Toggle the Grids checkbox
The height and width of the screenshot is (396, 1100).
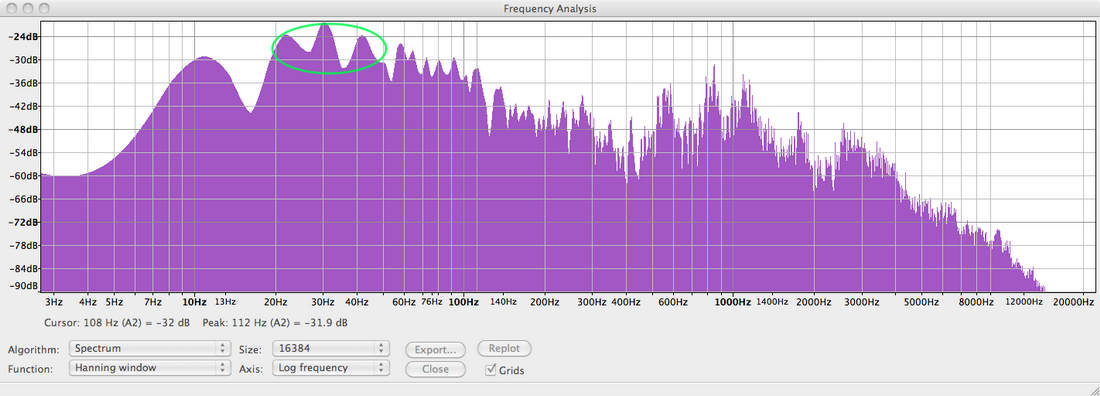point(491,369)
